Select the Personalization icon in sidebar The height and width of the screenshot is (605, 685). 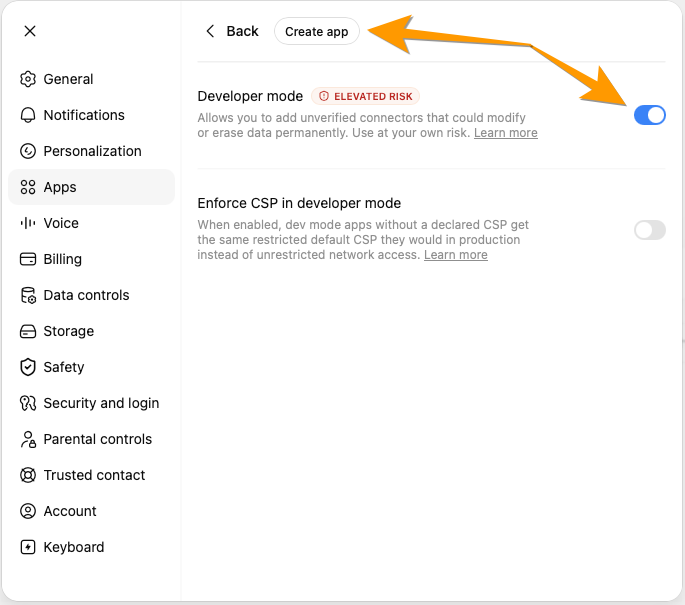pos(28,151)
